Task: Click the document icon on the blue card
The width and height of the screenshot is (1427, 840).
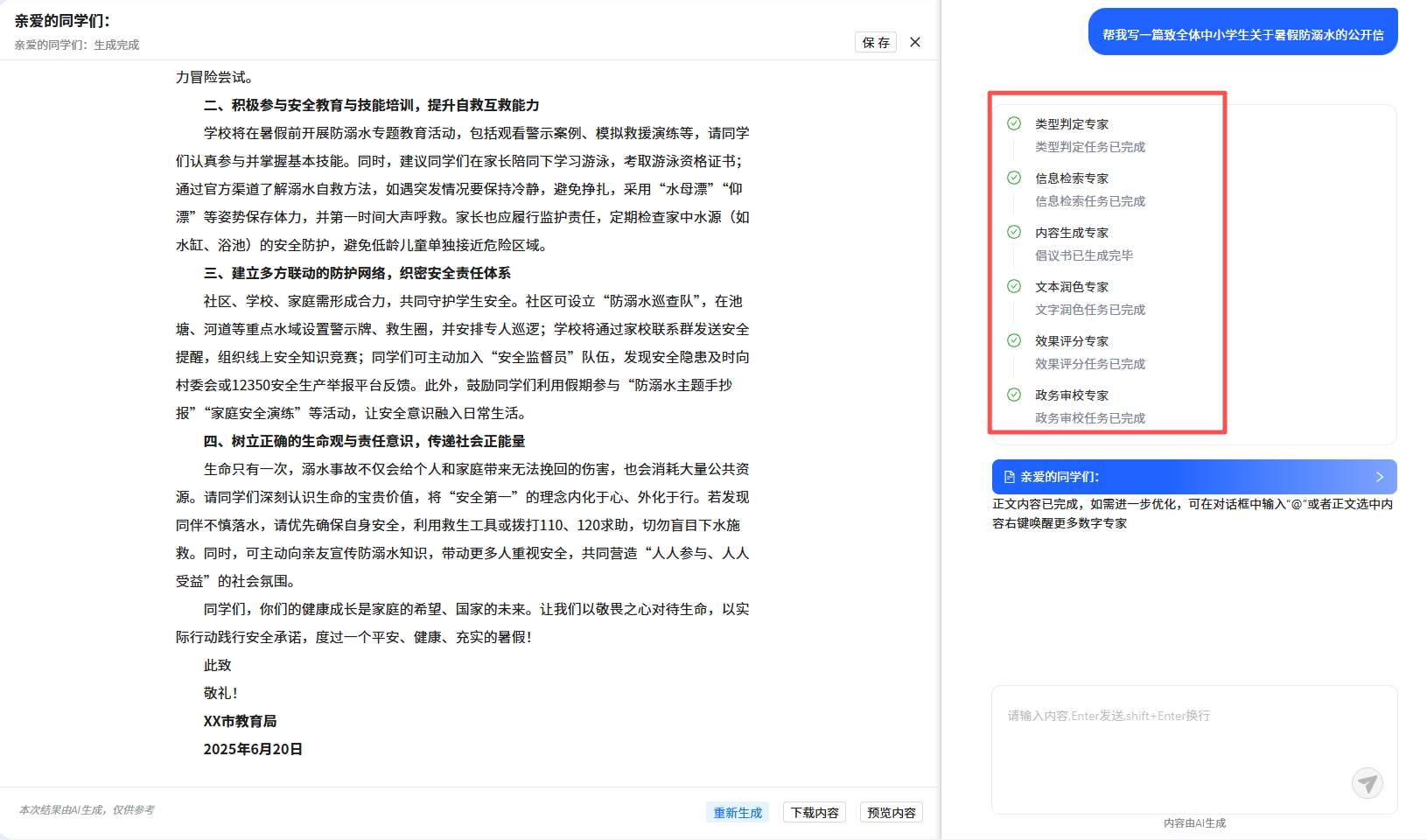Action: [x=1009, y=477]
